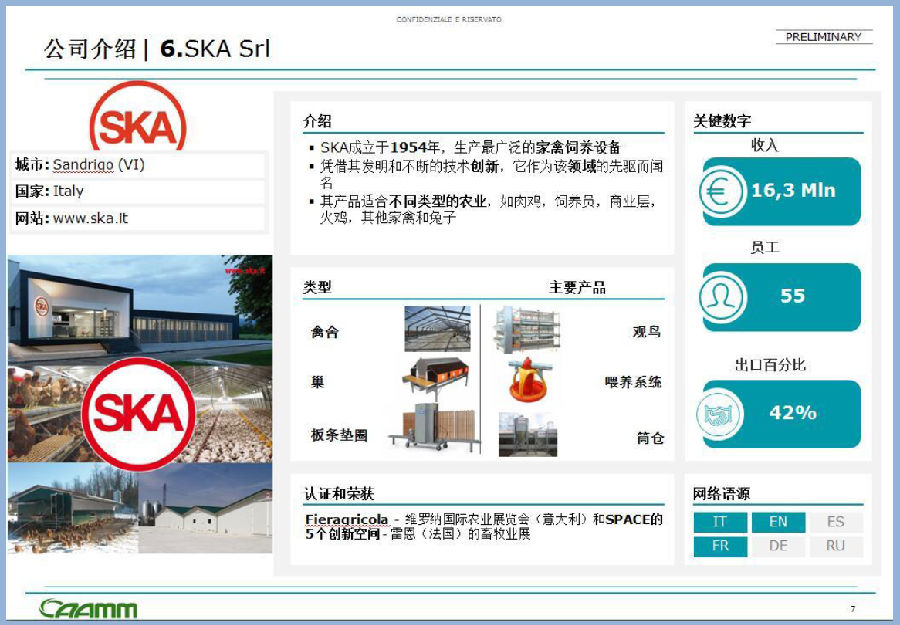Screen dimensions: 900x625
Task: Click the page number 7 in the footer
Action: point(853,609)
